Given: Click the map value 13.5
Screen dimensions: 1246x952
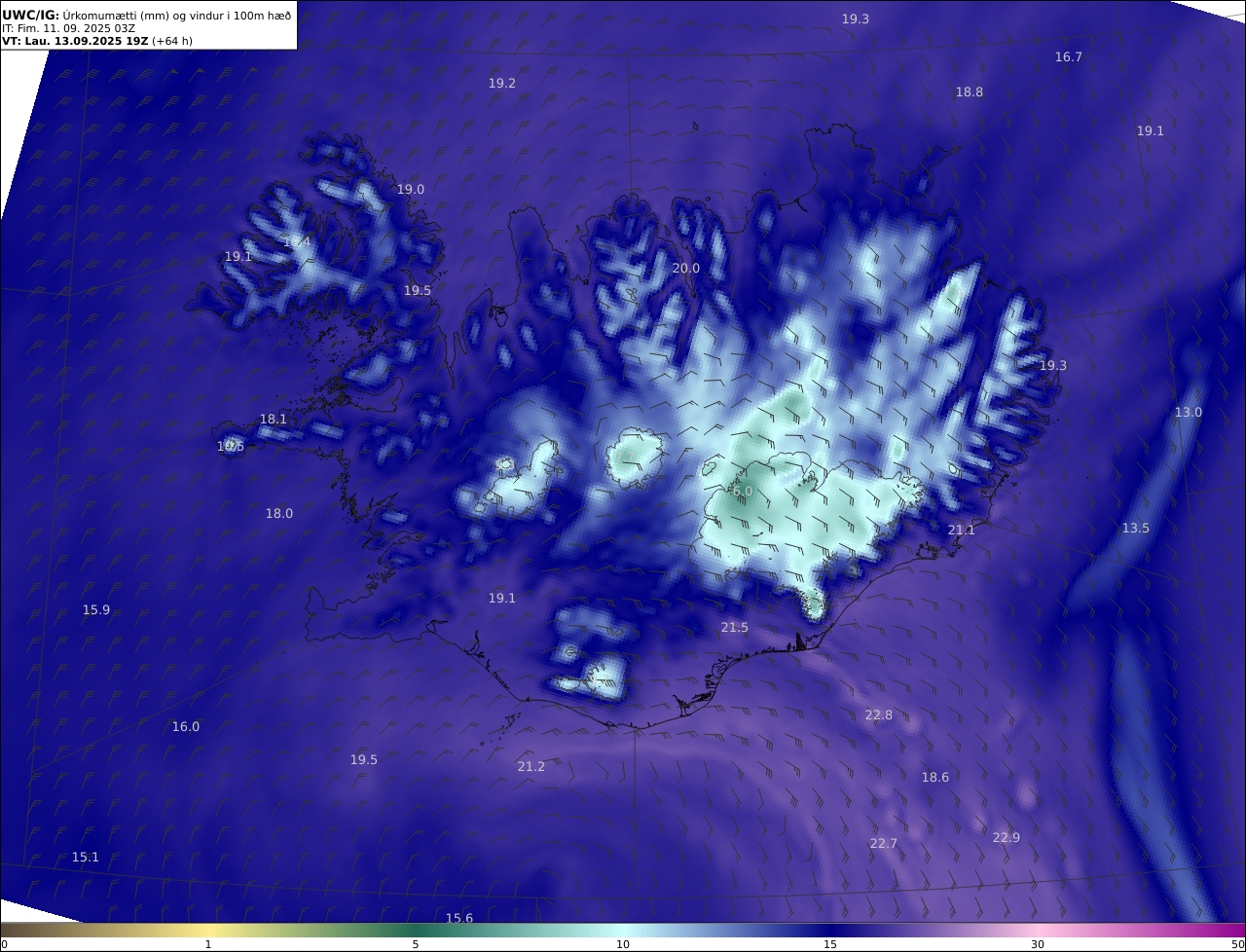Looking at the screenshot, I should (1136, 529).
